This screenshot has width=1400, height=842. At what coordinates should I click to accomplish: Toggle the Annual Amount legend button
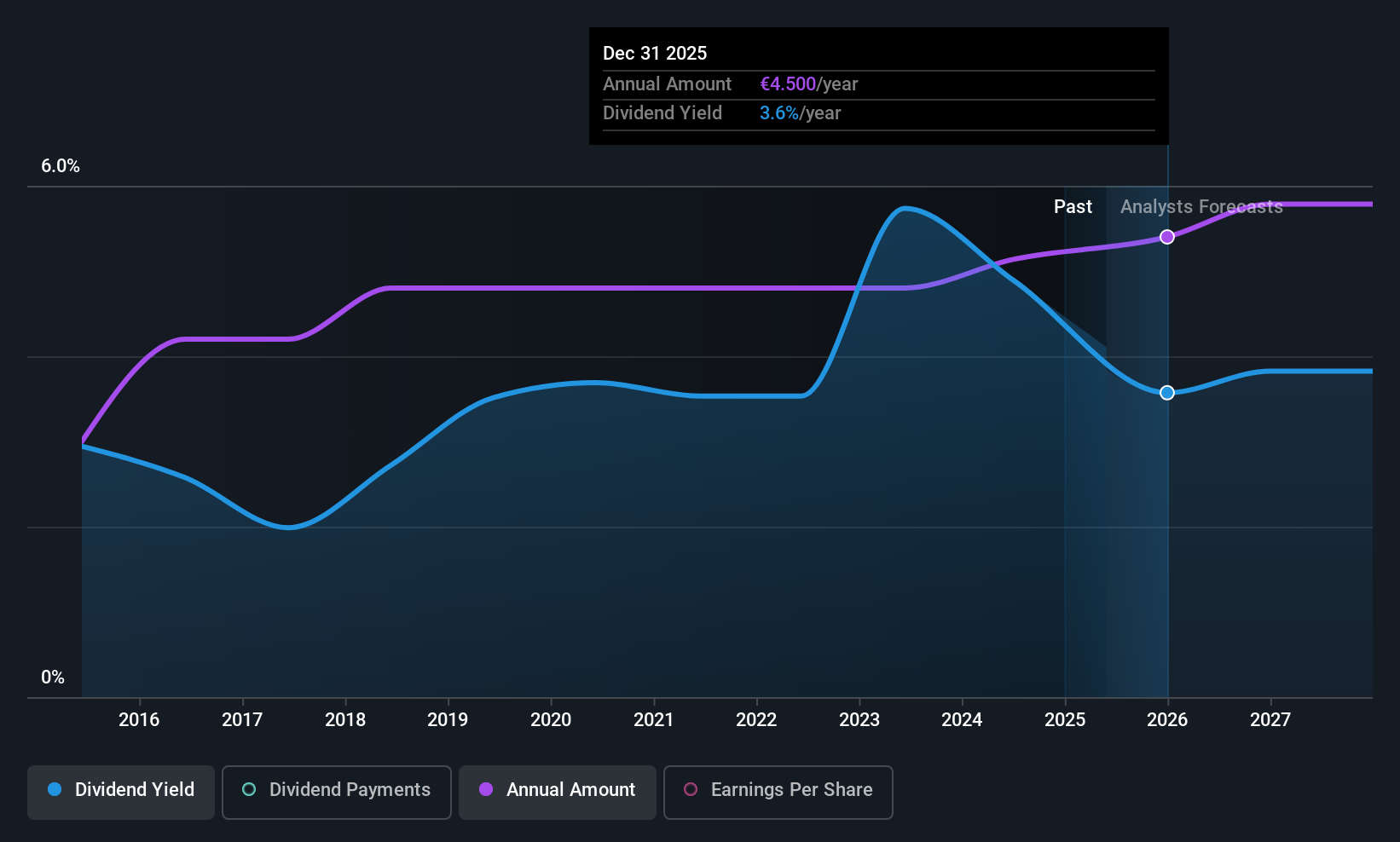558,793
